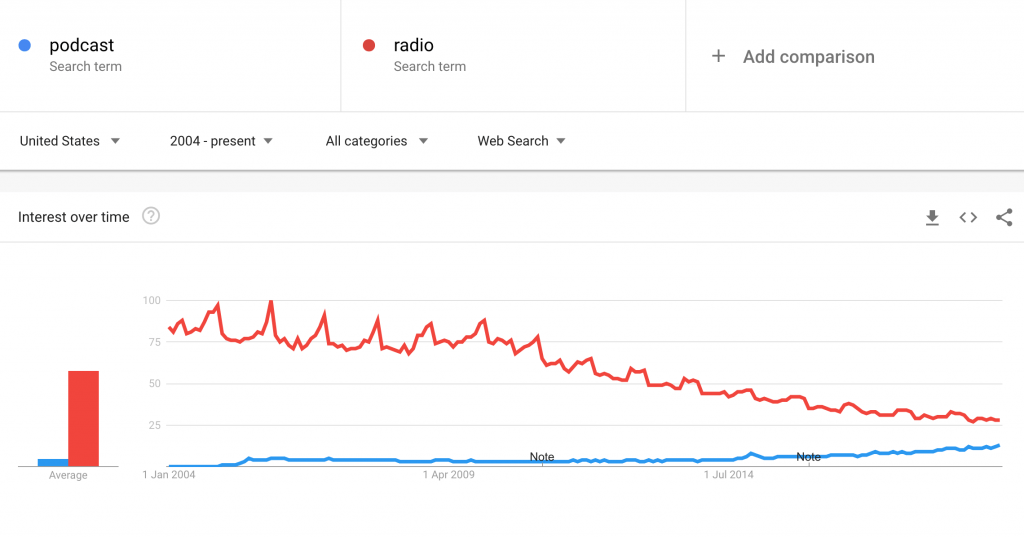Click the red radio color dot

[369, 45]
